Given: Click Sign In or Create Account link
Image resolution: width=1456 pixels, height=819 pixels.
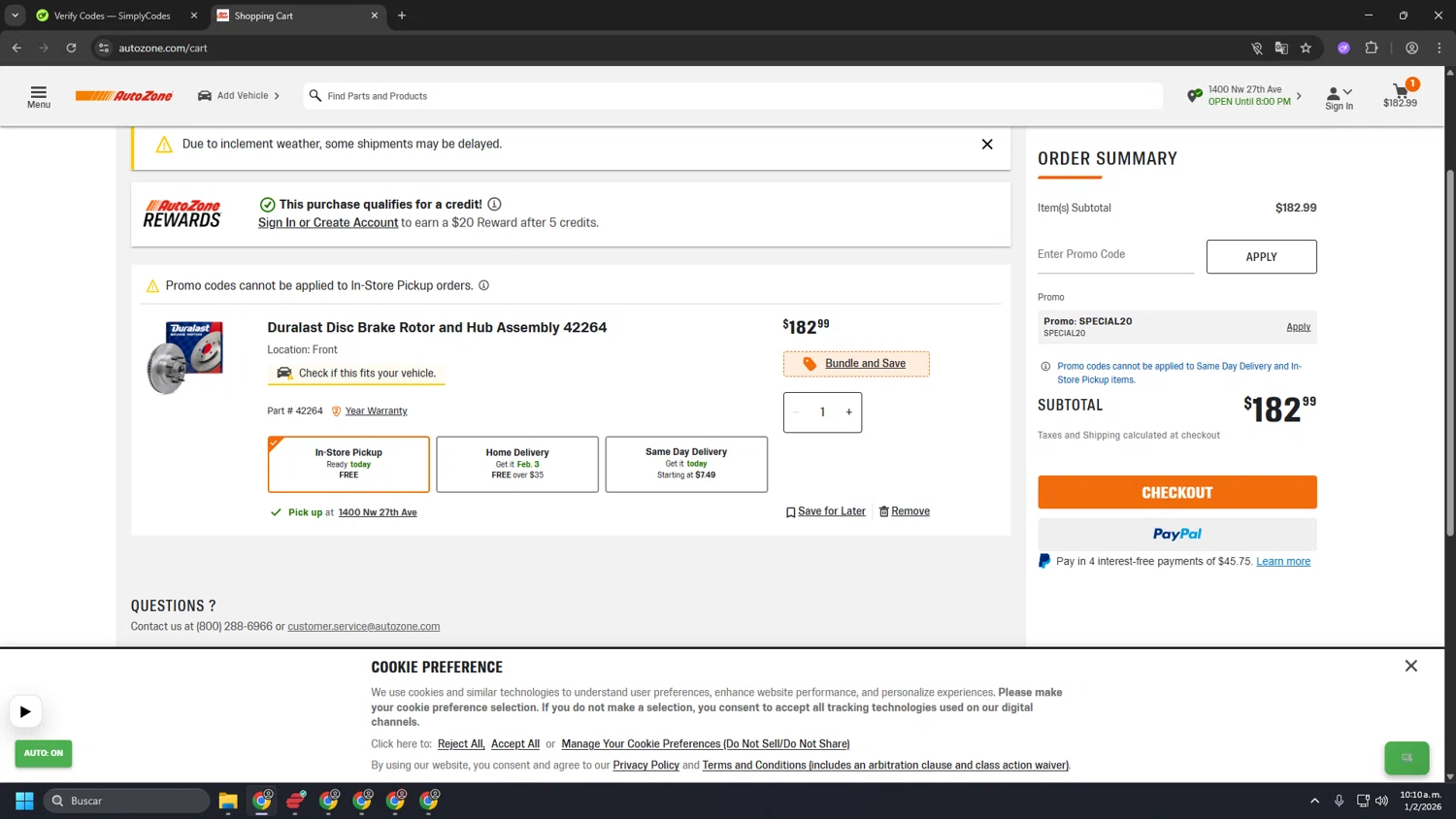Looking at the screenshot, I should 328,222.
